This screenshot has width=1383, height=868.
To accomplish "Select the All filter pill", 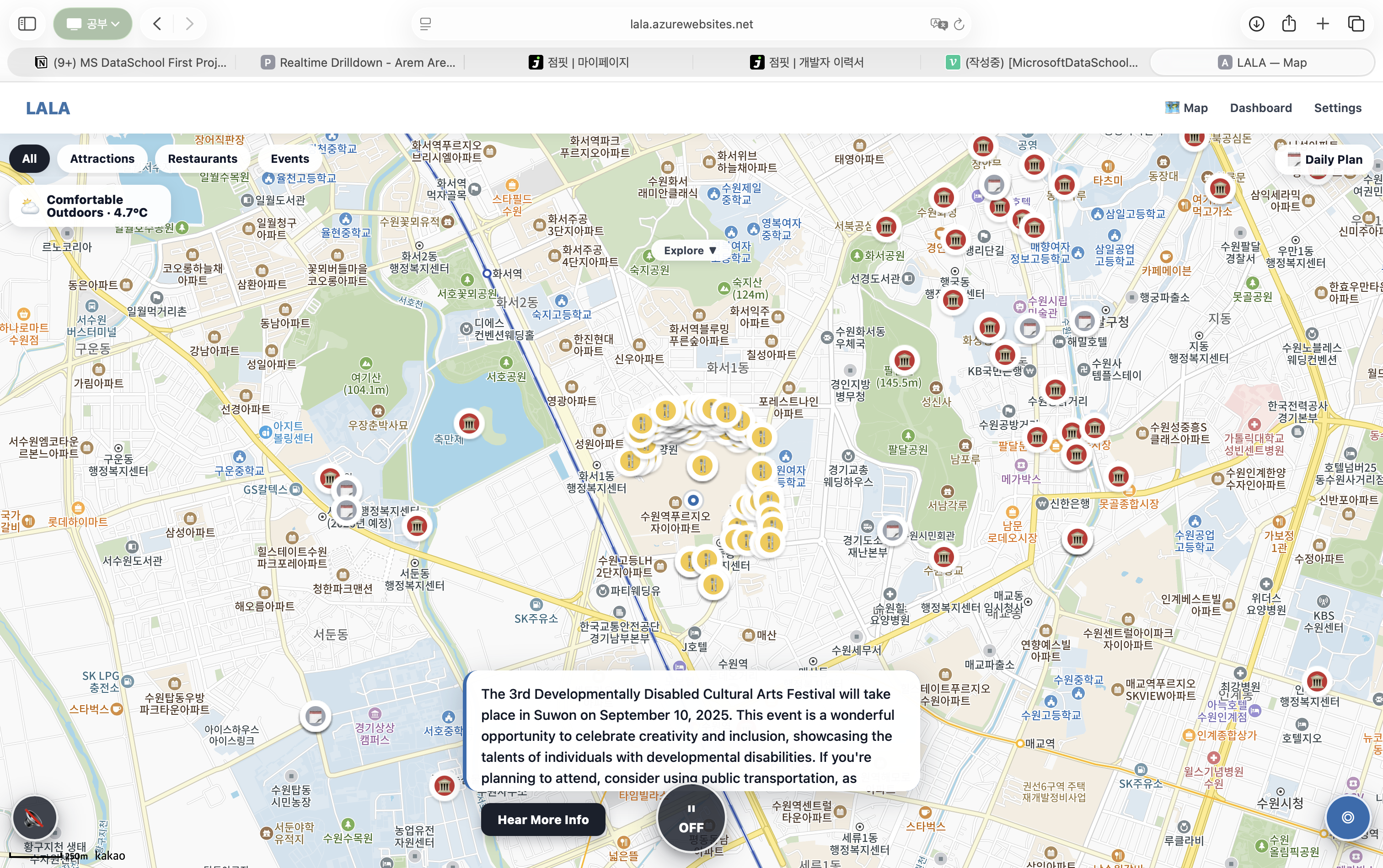I will 29,158.
